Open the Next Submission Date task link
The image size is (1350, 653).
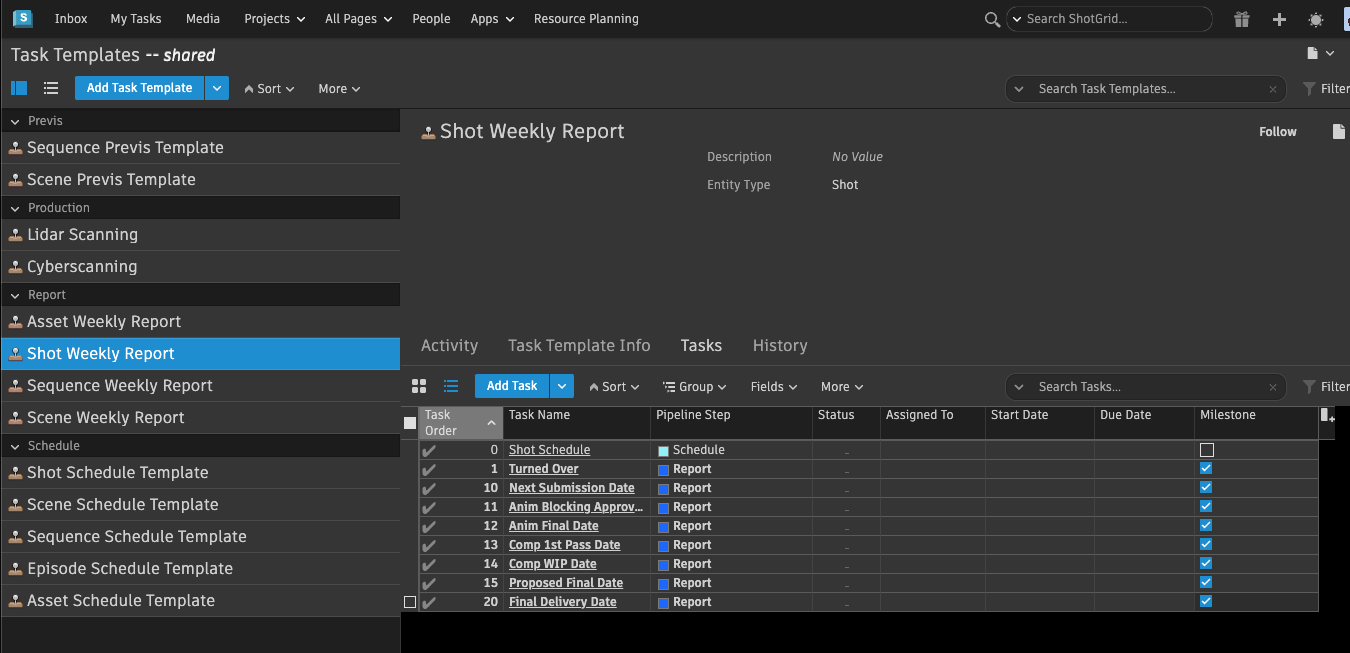[572, 488]
